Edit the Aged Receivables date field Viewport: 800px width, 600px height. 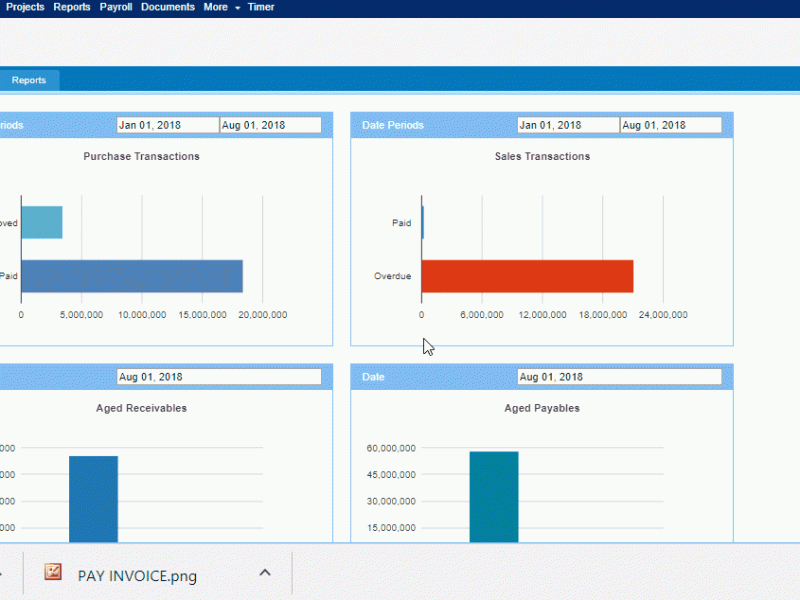click(219, 377)
